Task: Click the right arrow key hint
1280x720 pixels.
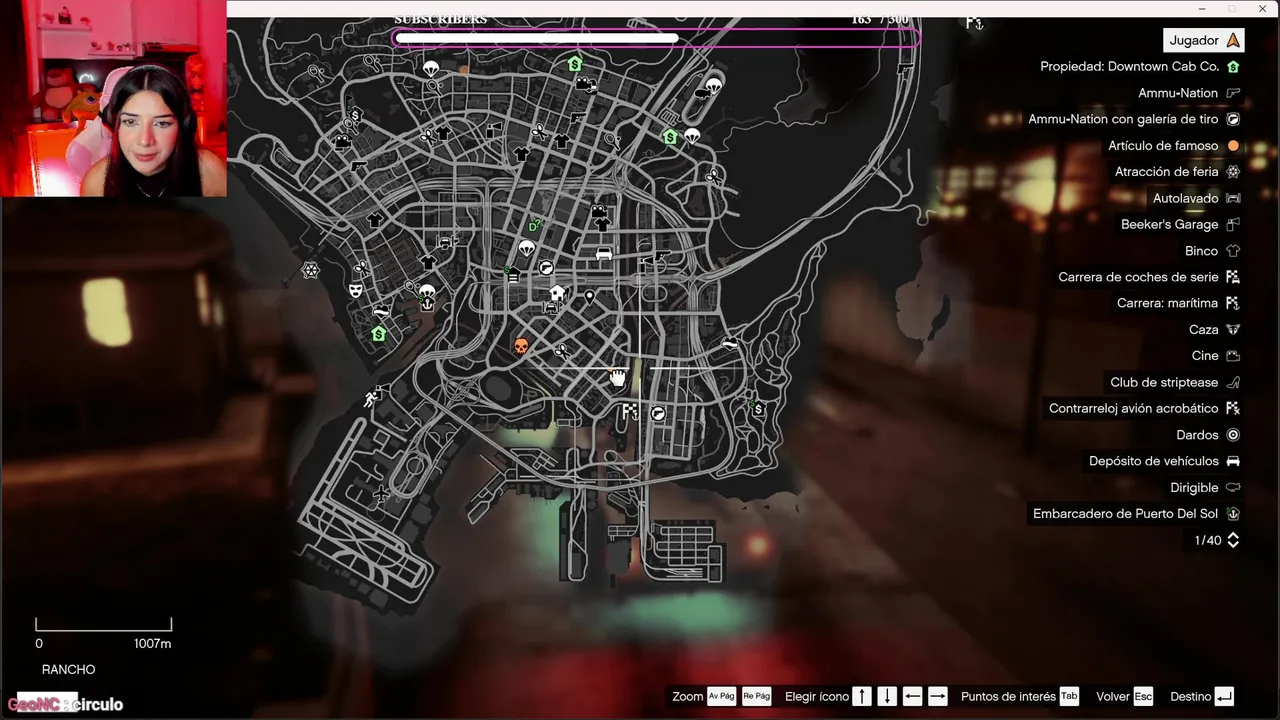Action: (937, 696)
